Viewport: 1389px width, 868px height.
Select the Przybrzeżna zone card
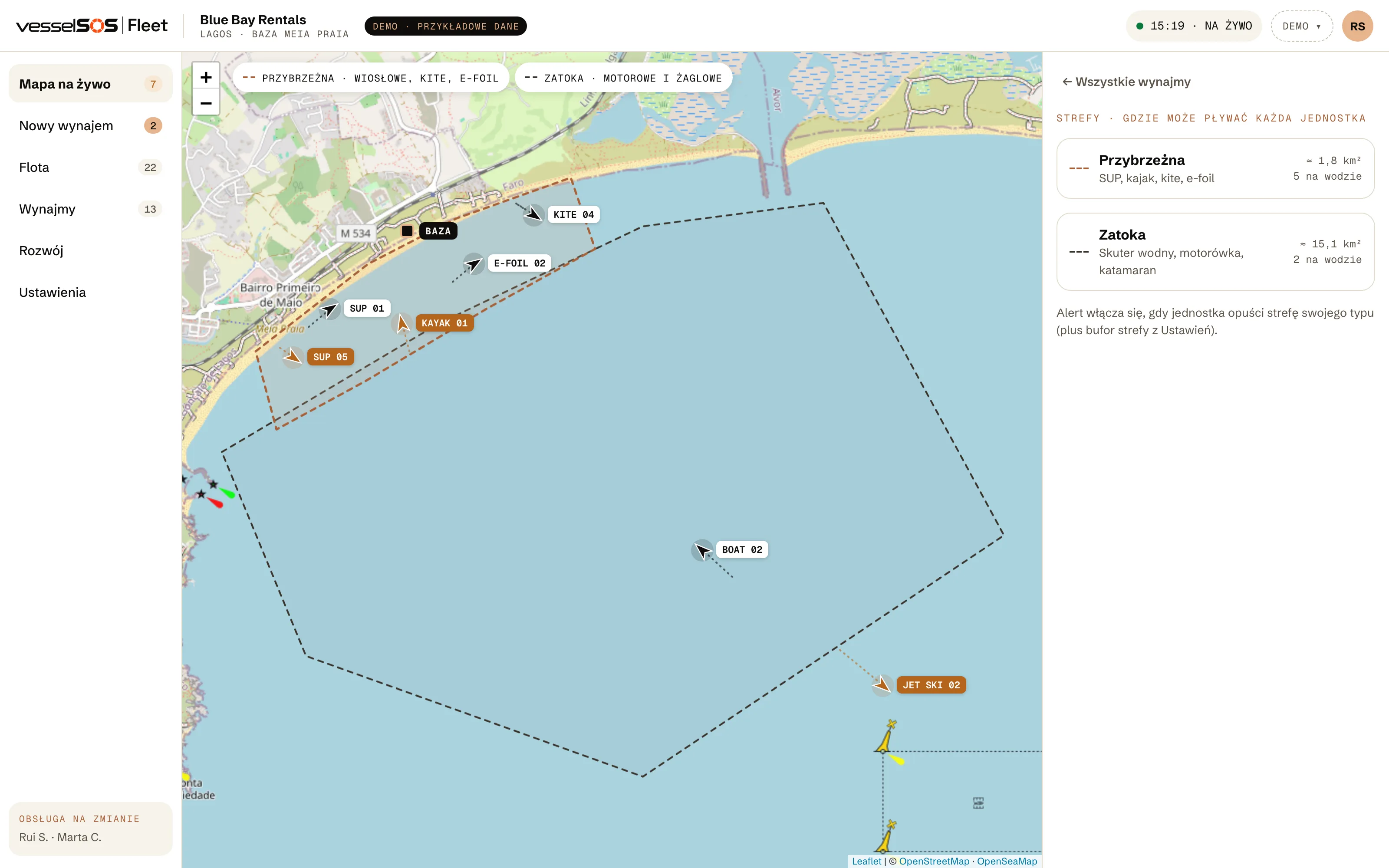tap(1215, 168)
